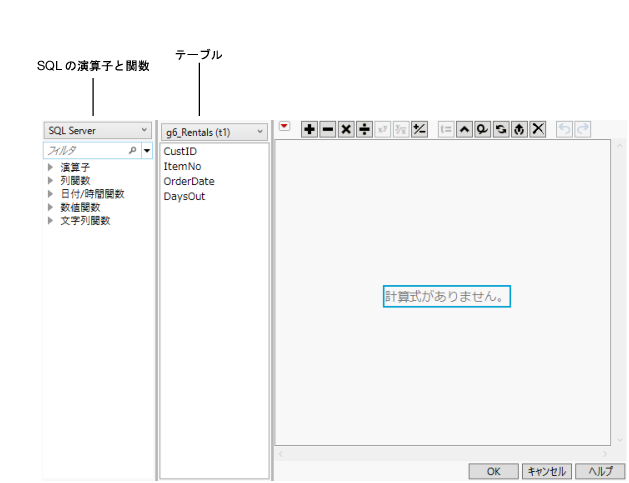Click the Add (plus) operator button
This screenshot has height=483, width=629.
tap(309, 130)
